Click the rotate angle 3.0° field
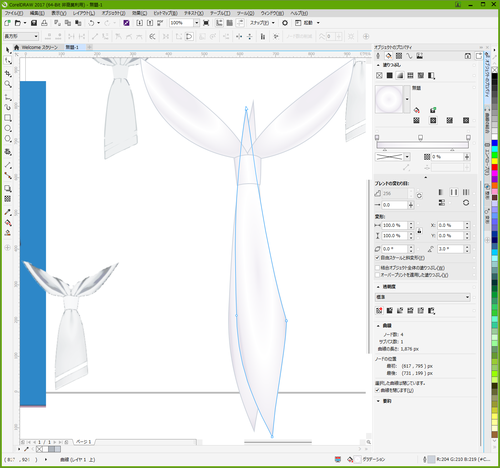 pyautogui.click(x=451, y=249)
